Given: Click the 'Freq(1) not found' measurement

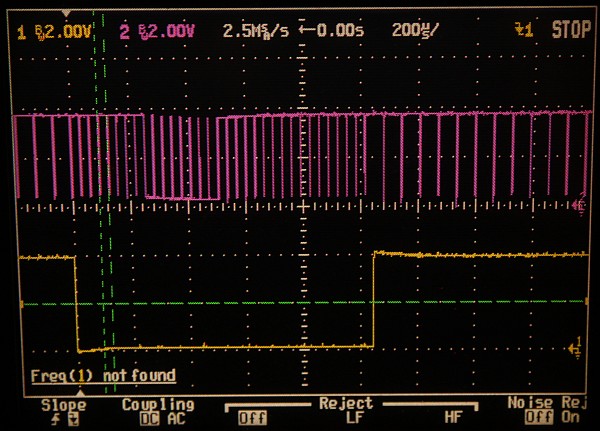Looking at the screenshot, I should (103, 376).
